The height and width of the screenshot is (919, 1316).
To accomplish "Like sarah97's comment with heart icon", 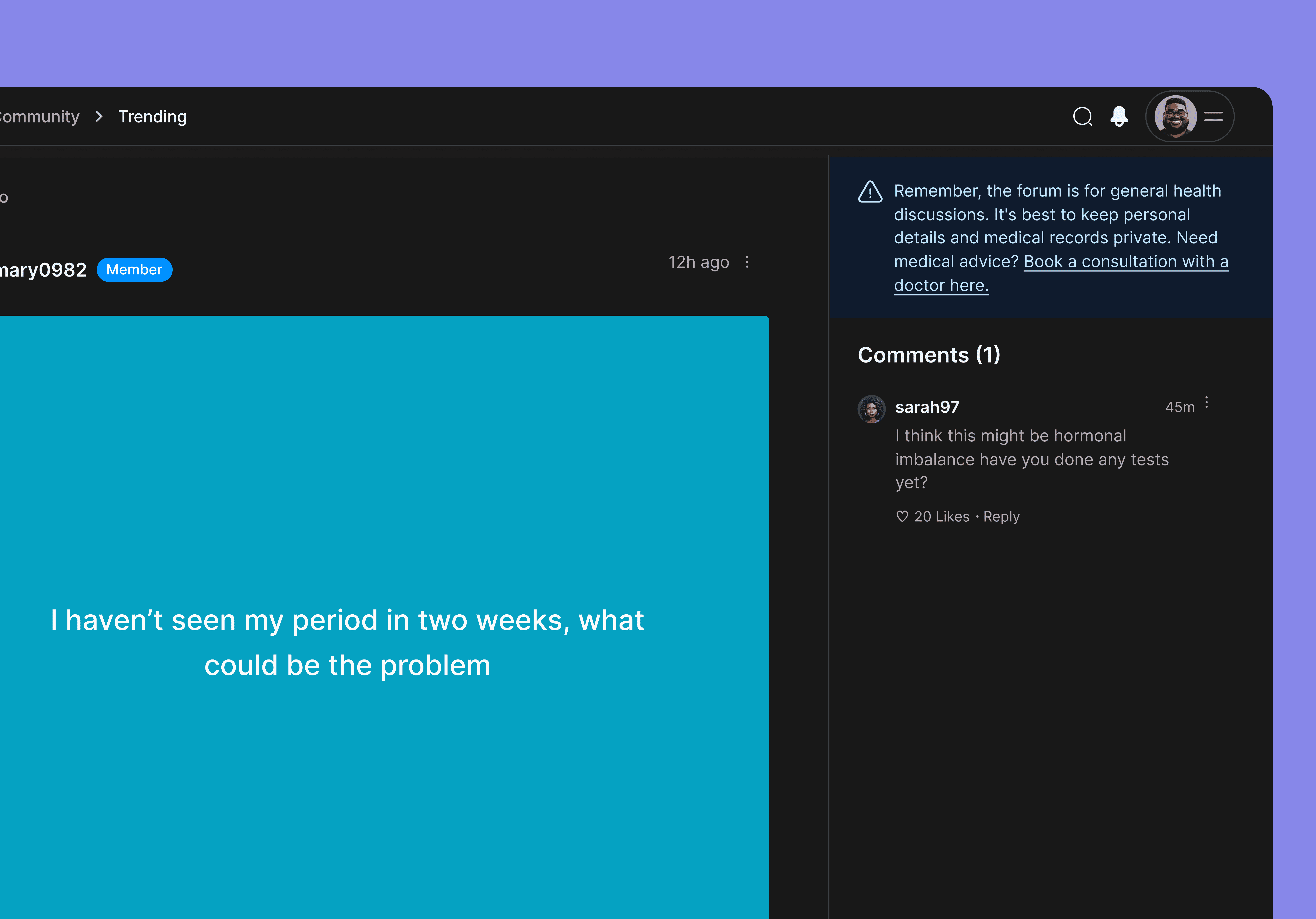I will point(902,517).
